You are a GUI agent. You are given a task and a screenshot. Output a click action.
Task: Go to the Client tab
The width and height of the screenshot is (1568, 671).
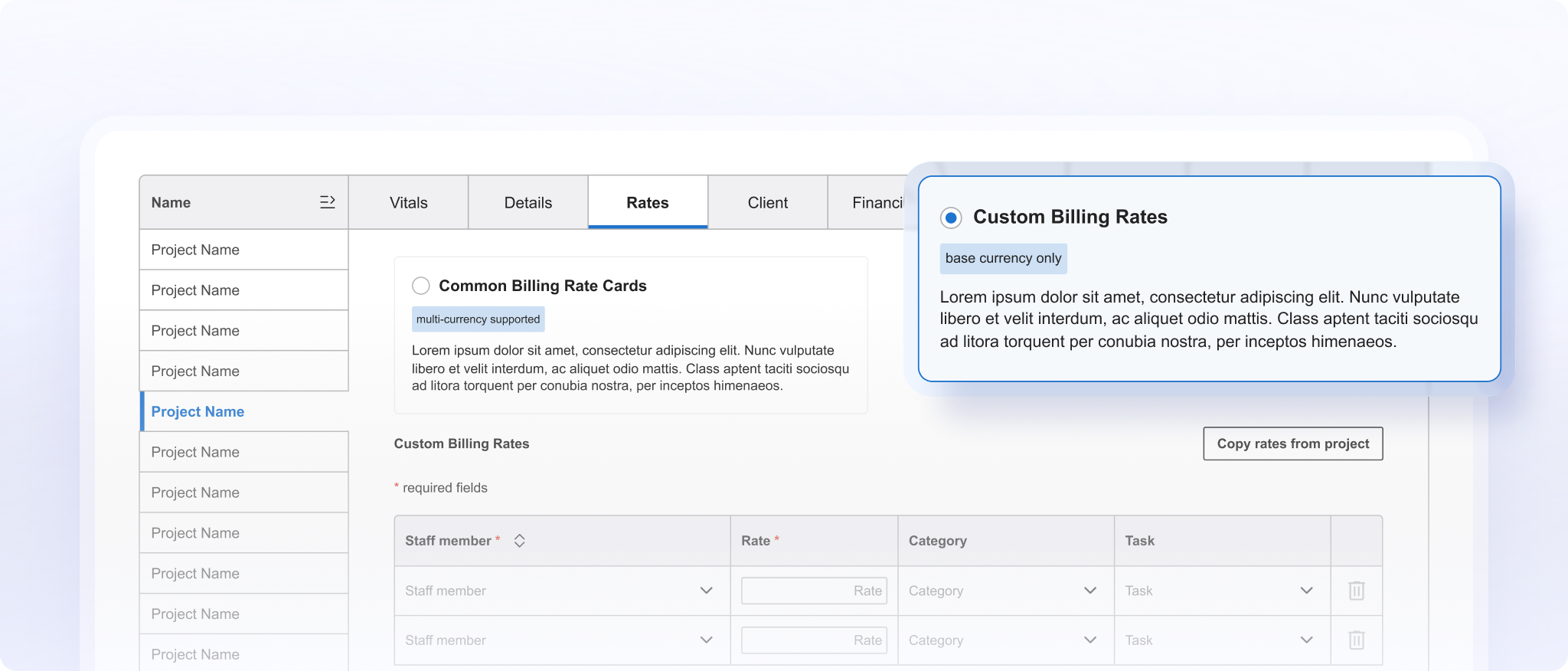tap(767, 203)
